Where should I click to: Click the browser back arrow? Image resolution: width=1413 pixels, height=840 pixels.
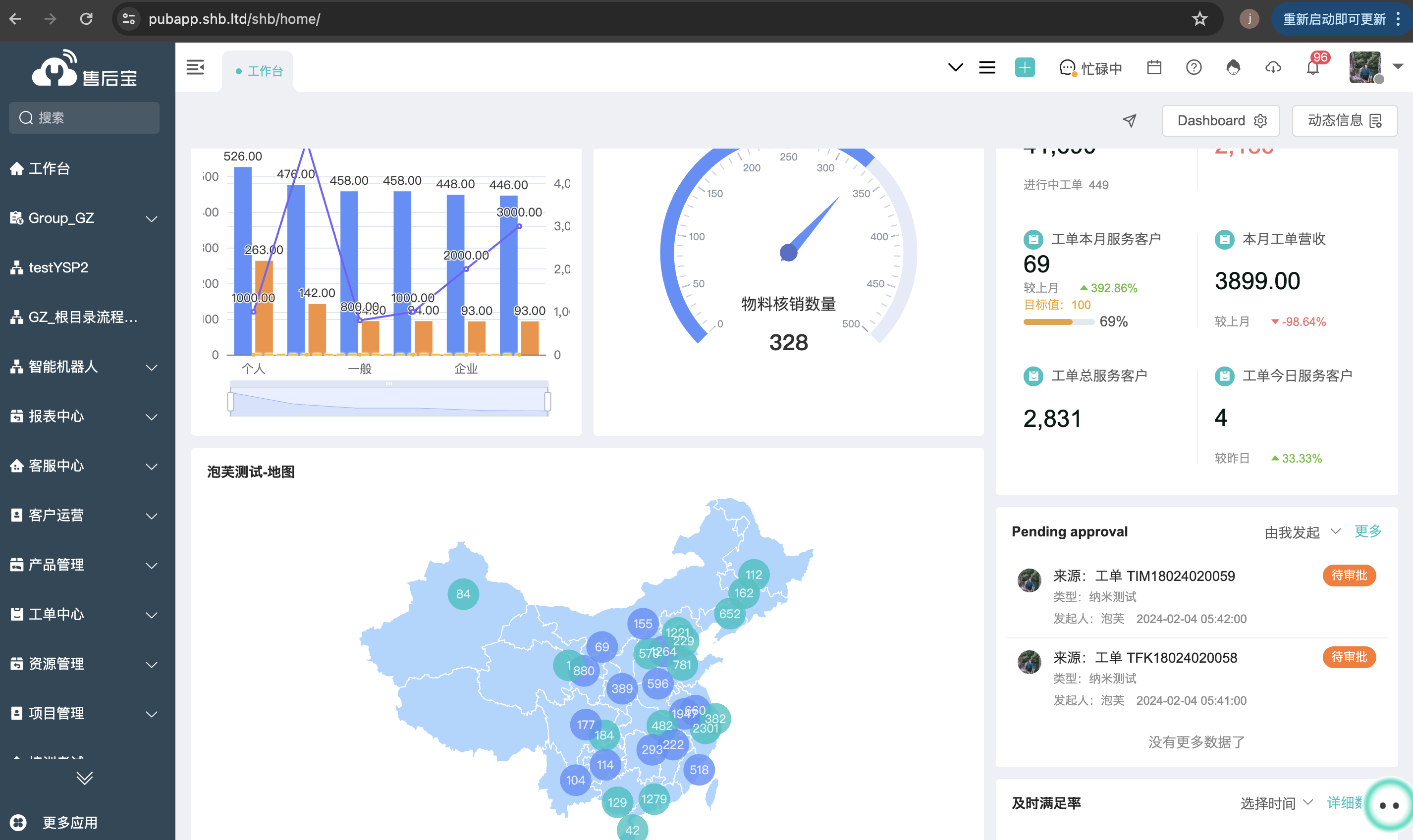15,19
